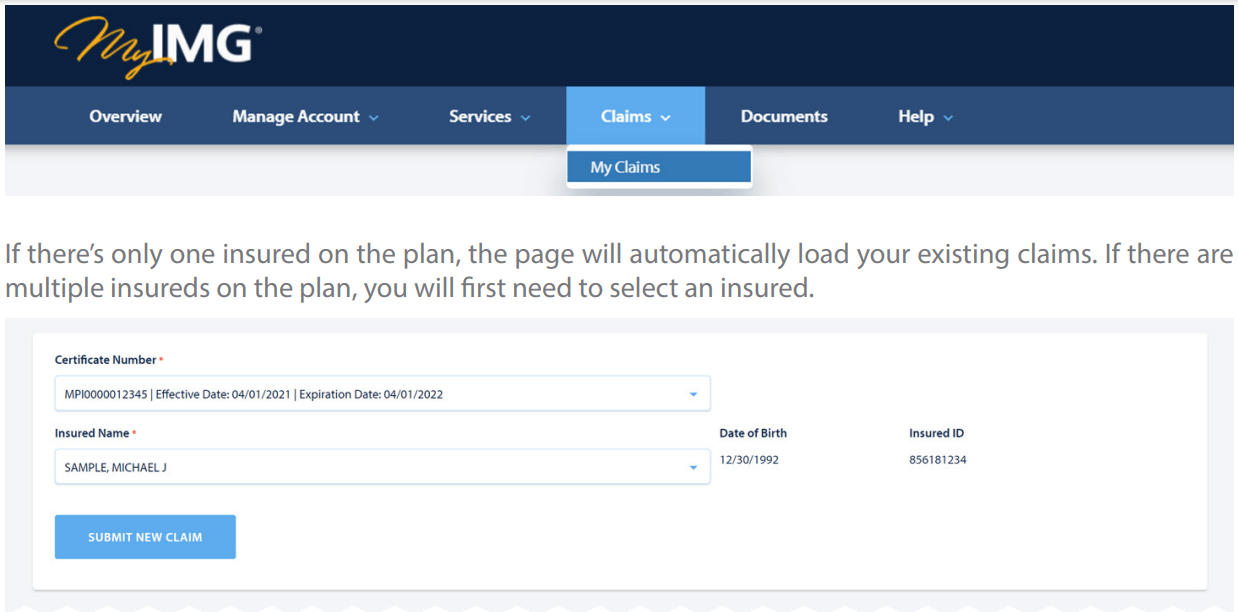Open the Manage Account chevron
The image size is (1238, 612).
[376, 116]
